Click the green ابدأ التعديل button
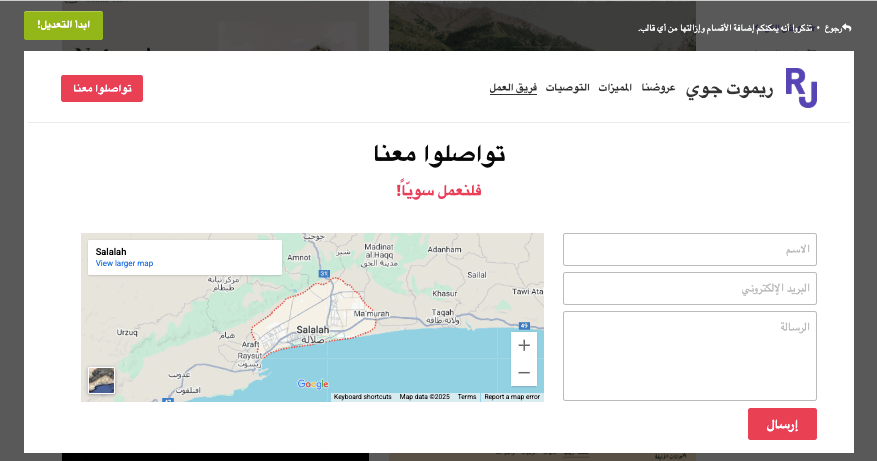Screen dimensions: 877x461 coord(63,25)
